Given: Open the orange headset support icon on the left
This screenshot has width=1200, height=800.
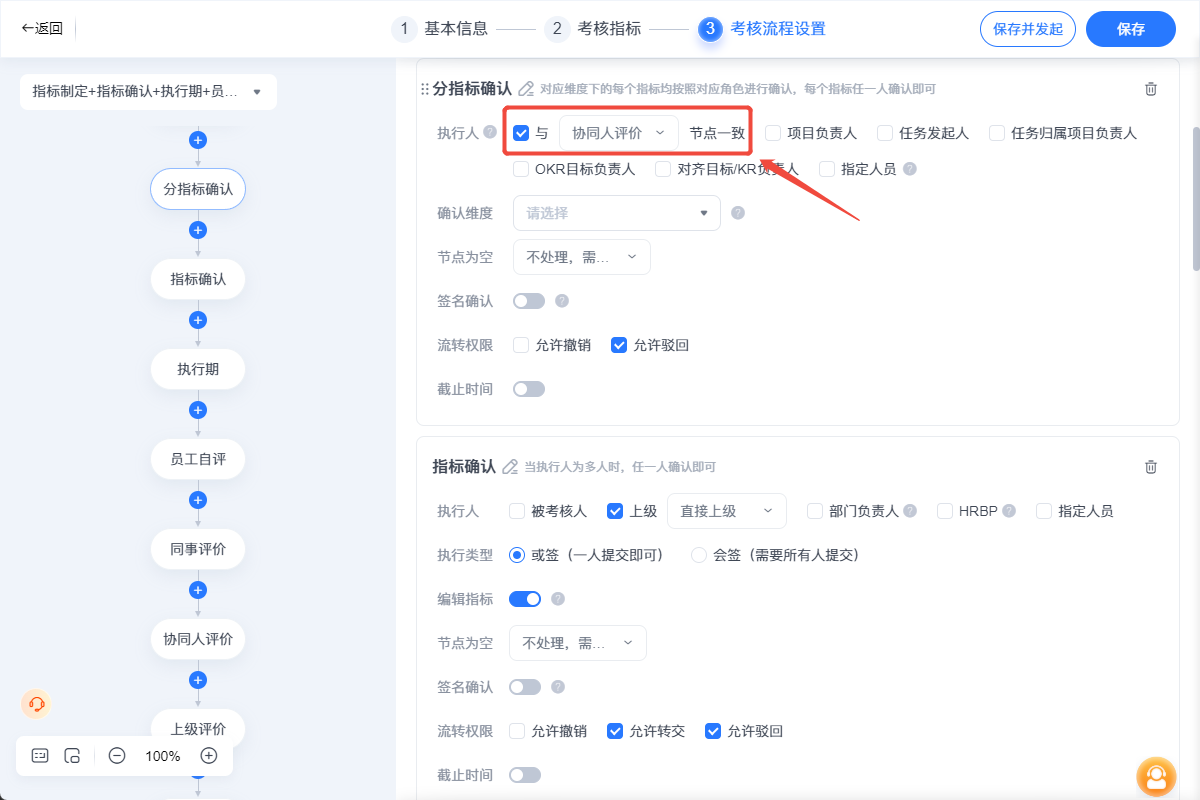Looking at the screenshot, I should 37,704.
